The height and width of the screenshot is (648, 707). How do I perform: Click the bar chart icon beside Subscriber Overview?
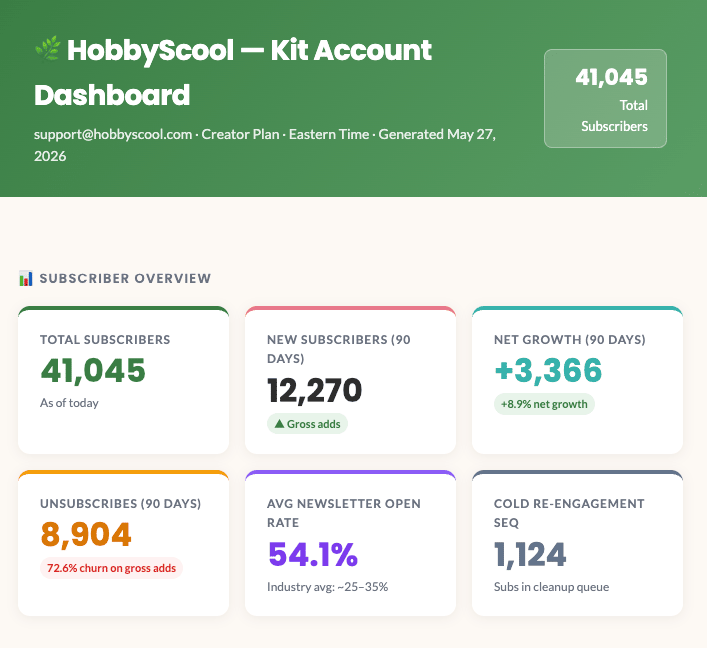(26, 278)
